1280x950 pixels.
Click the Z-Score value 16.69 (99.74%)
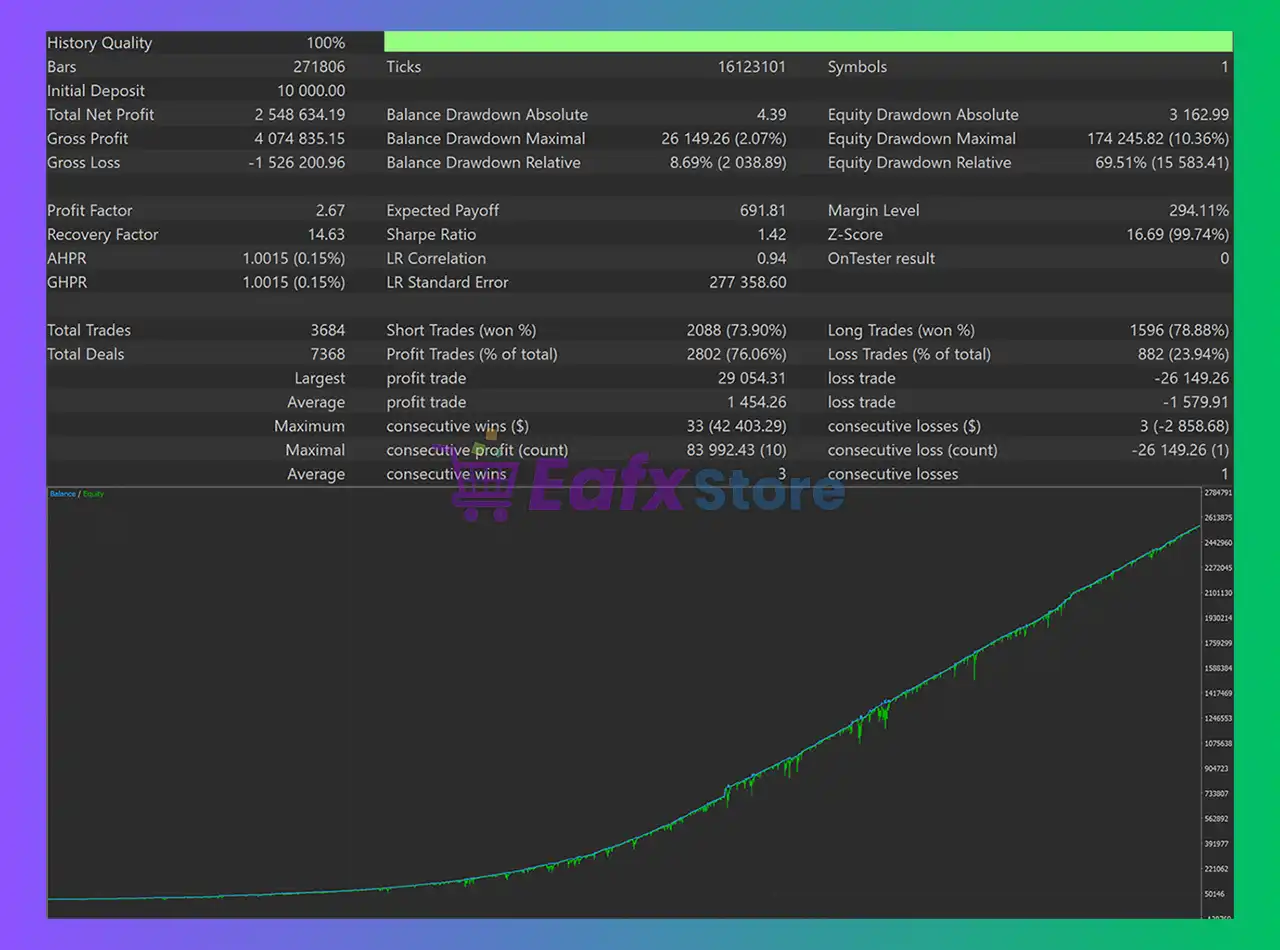[1177, 235]
